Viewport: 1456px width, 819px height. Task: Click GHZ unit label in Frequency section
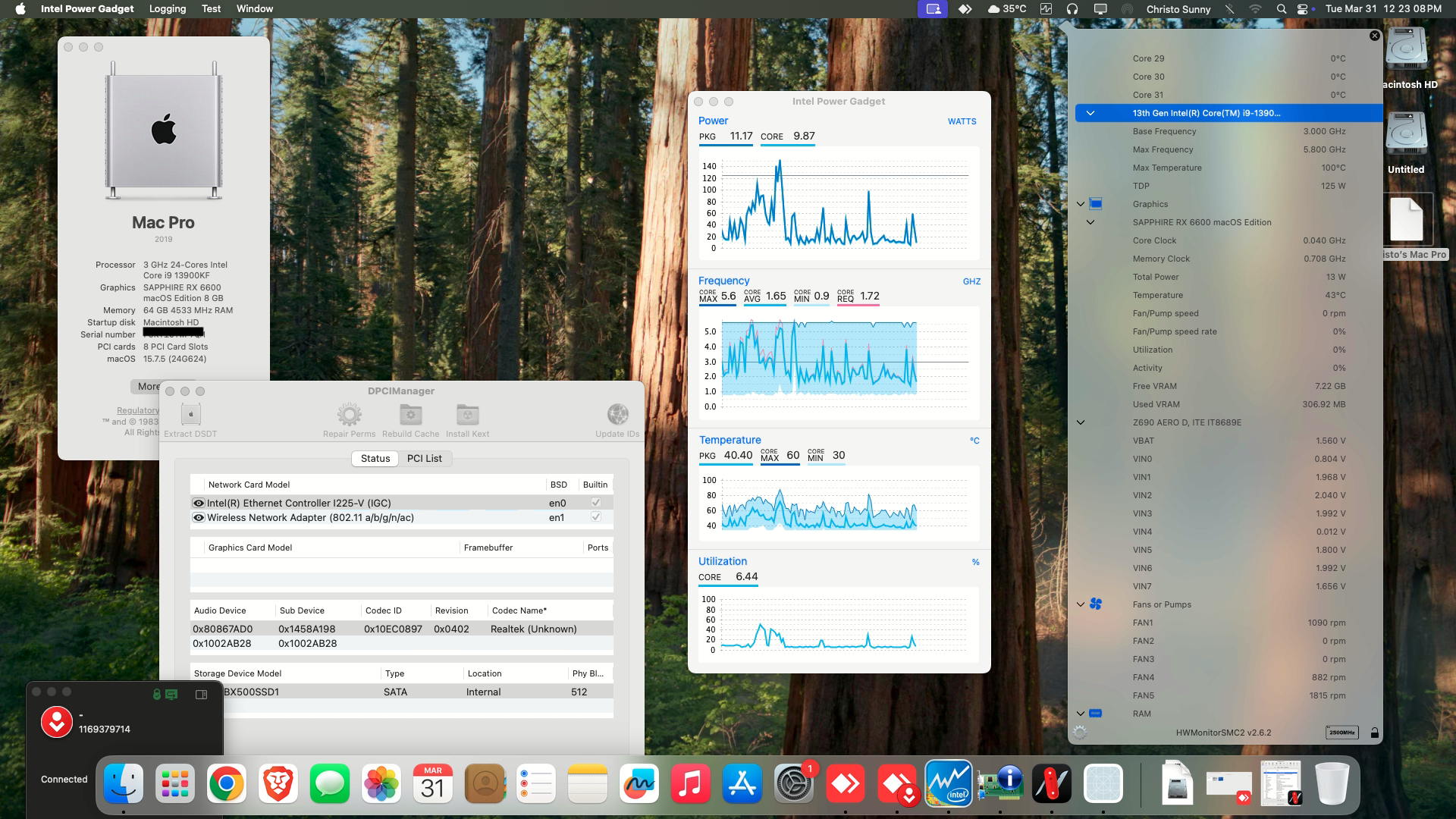pos(971,281)
